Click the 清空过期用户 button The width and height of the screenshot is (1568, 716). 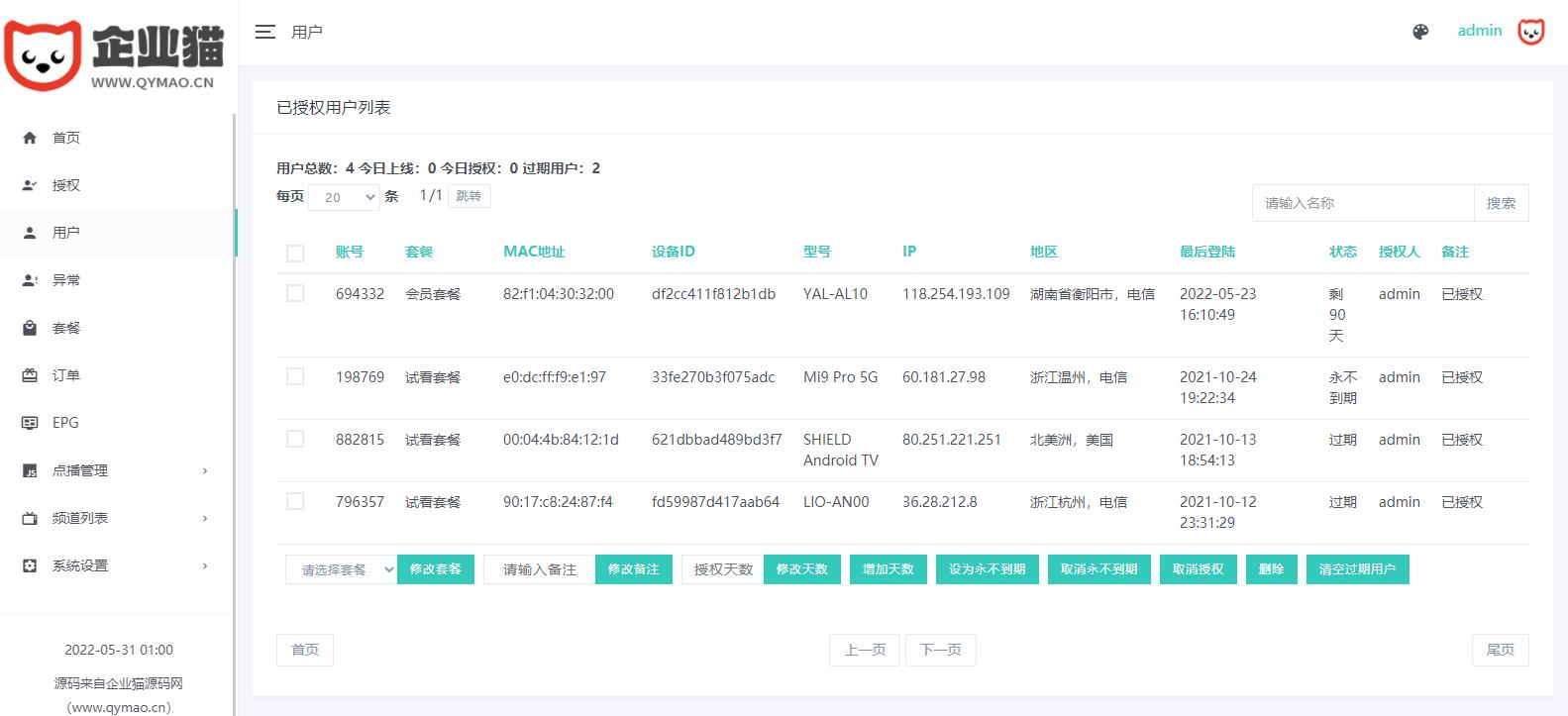point(1357,569)
